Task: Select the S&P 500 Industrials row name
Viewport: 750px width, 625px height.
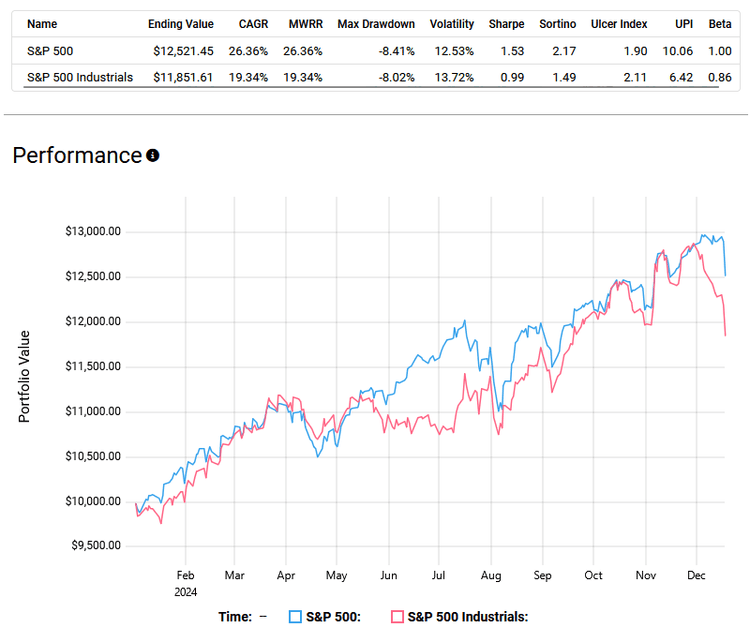Action: point(80,77)
